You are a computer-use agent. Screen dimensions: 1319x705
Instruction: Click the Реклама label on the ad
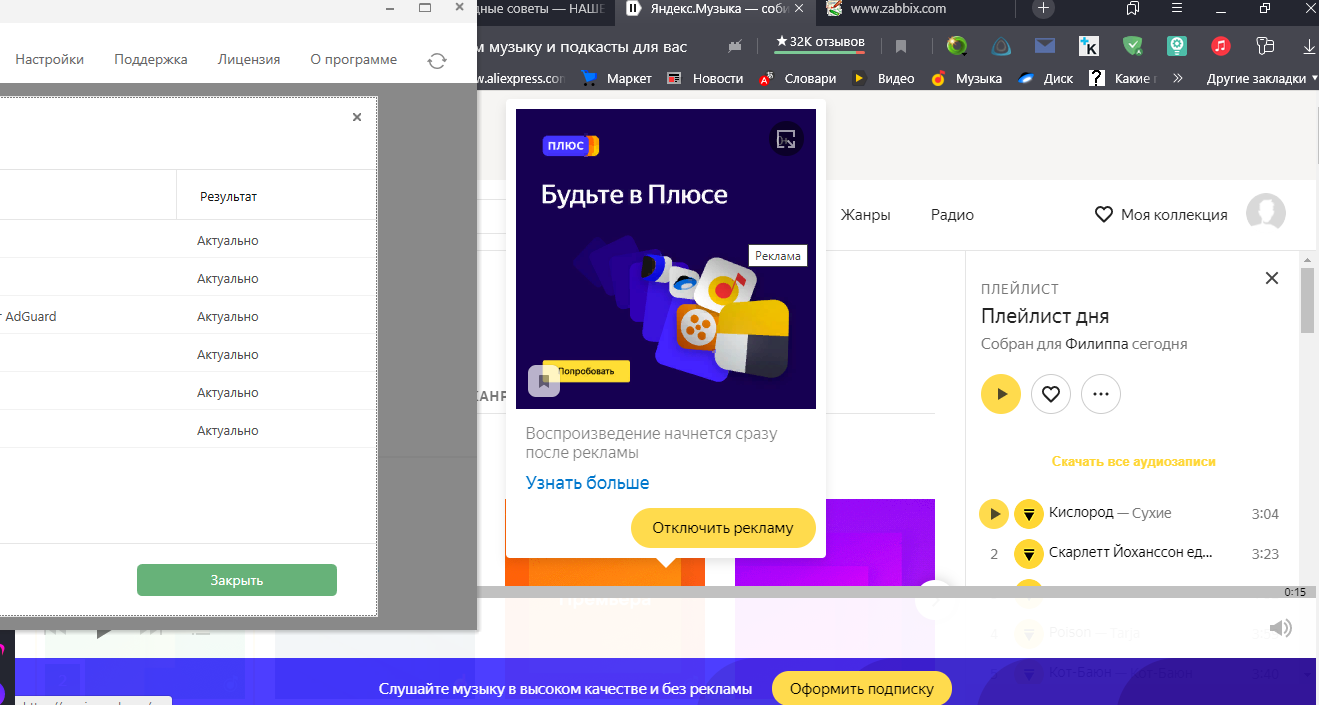point(778,256)
